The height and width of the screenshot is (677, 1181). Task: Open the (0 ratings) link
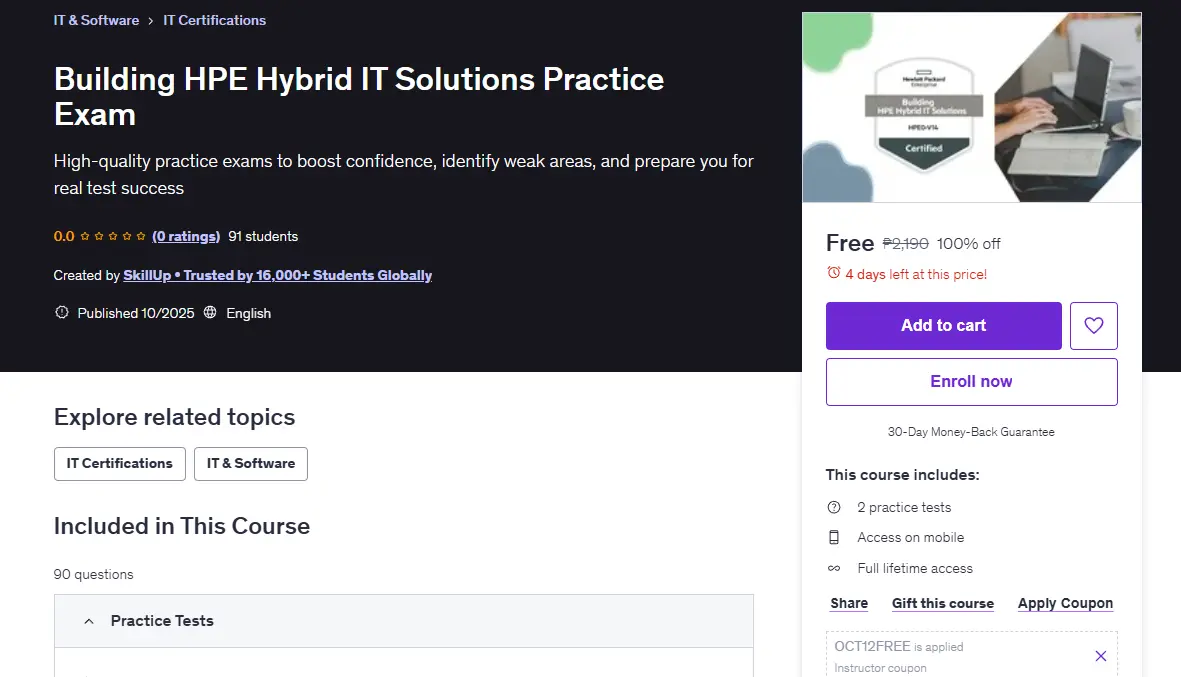[x=186, y=236]
